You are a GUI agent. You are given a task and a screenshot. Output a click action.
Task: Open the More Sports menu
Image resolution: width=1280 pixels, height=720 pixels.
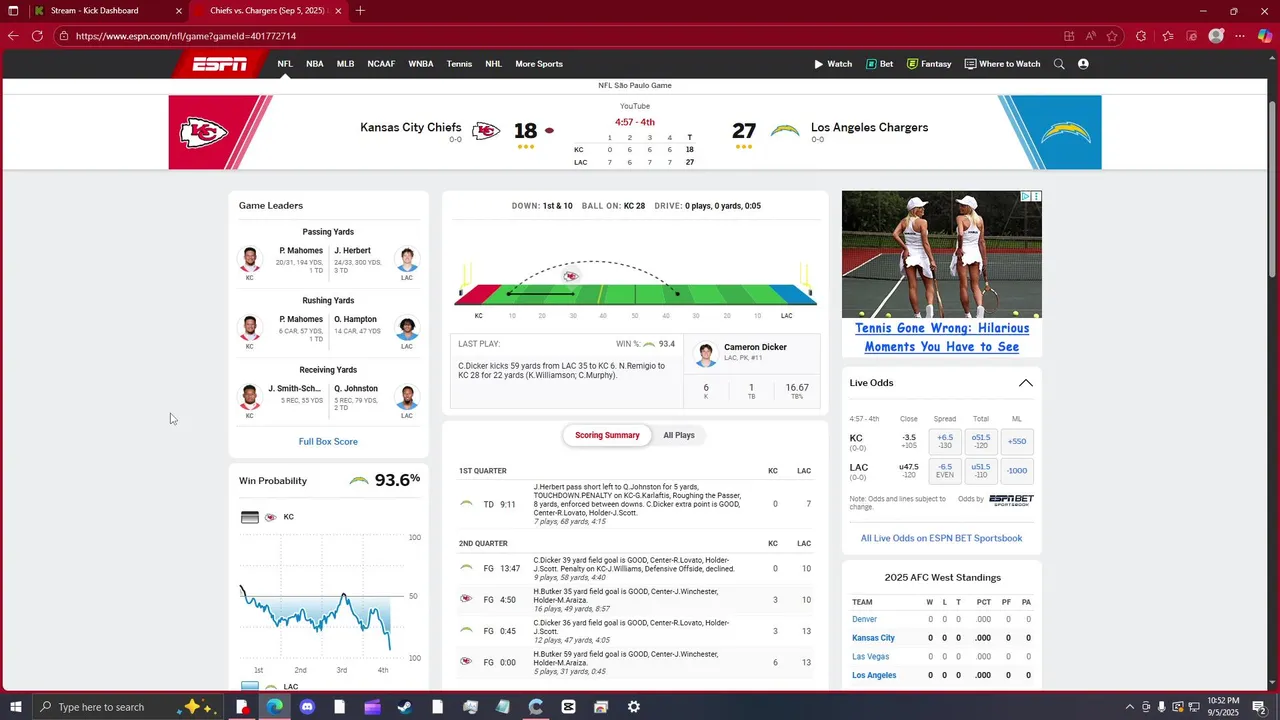click(539, 64)
